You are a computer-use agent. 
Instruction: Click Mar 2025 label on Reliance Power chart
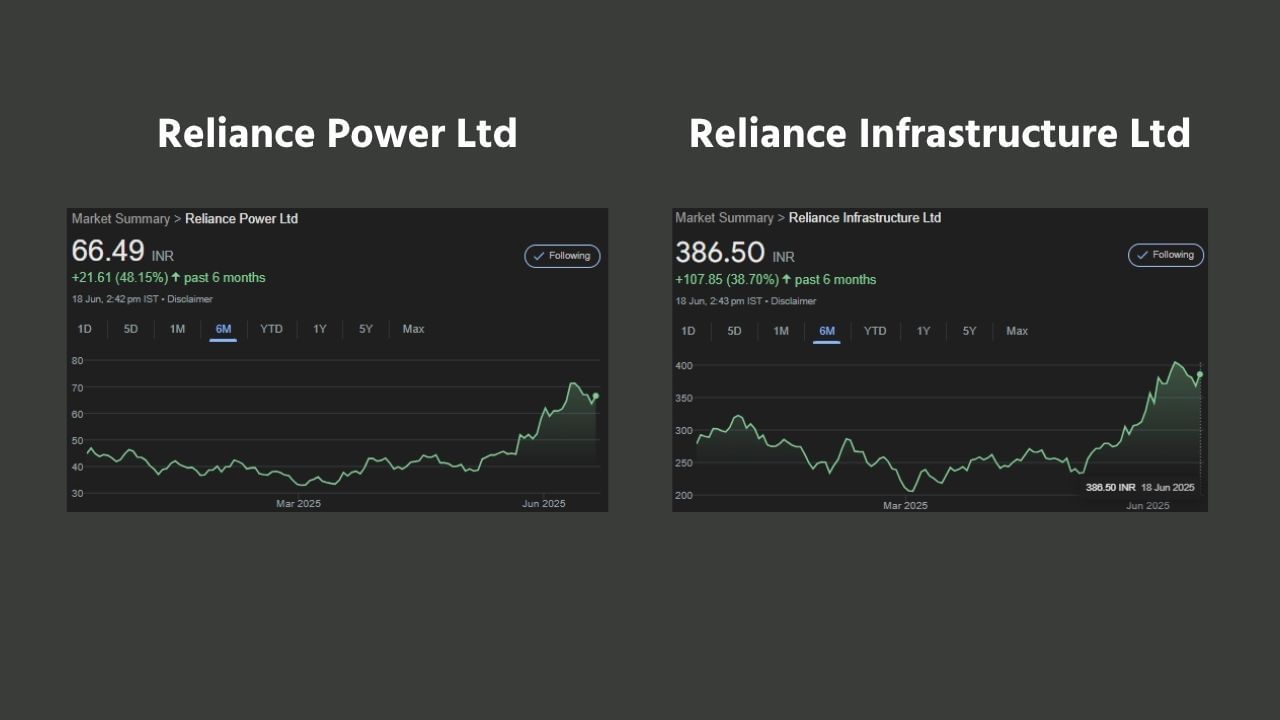(x=298, y=504)
